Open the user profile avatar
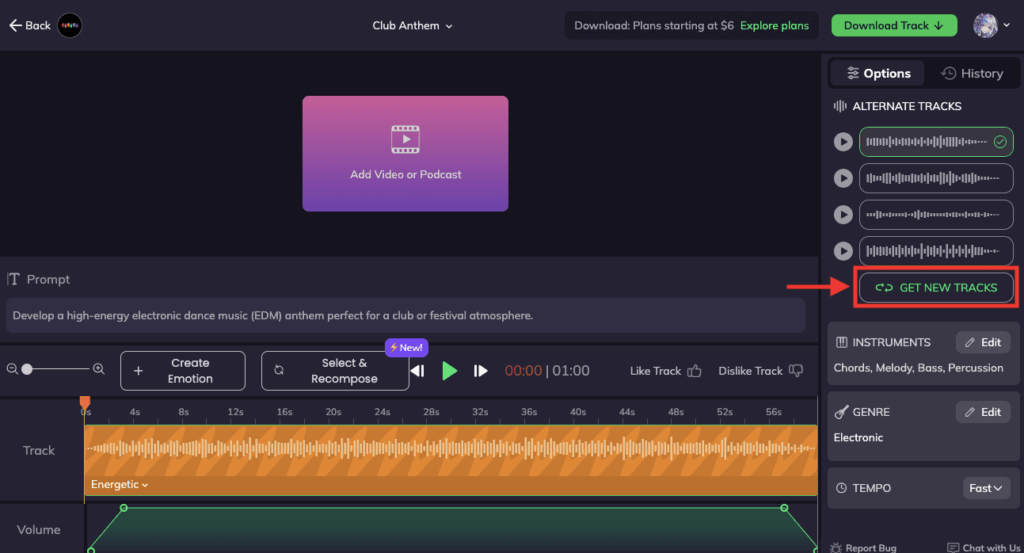The image size is (1024, 553). 985,25
